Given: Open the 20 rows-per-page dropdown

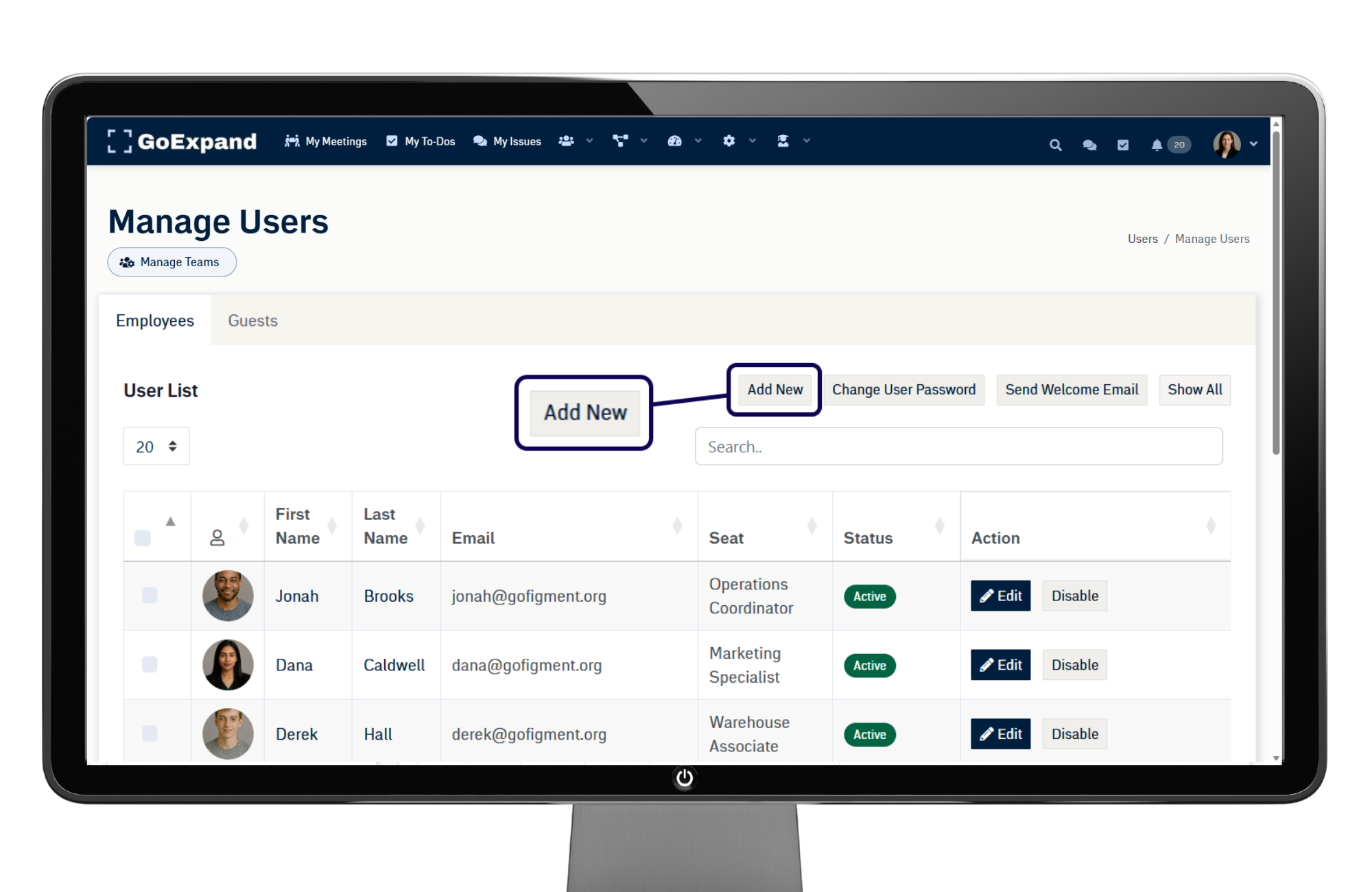Looking at the screenshot, I should pyautogui.click(x=156, y=447).
